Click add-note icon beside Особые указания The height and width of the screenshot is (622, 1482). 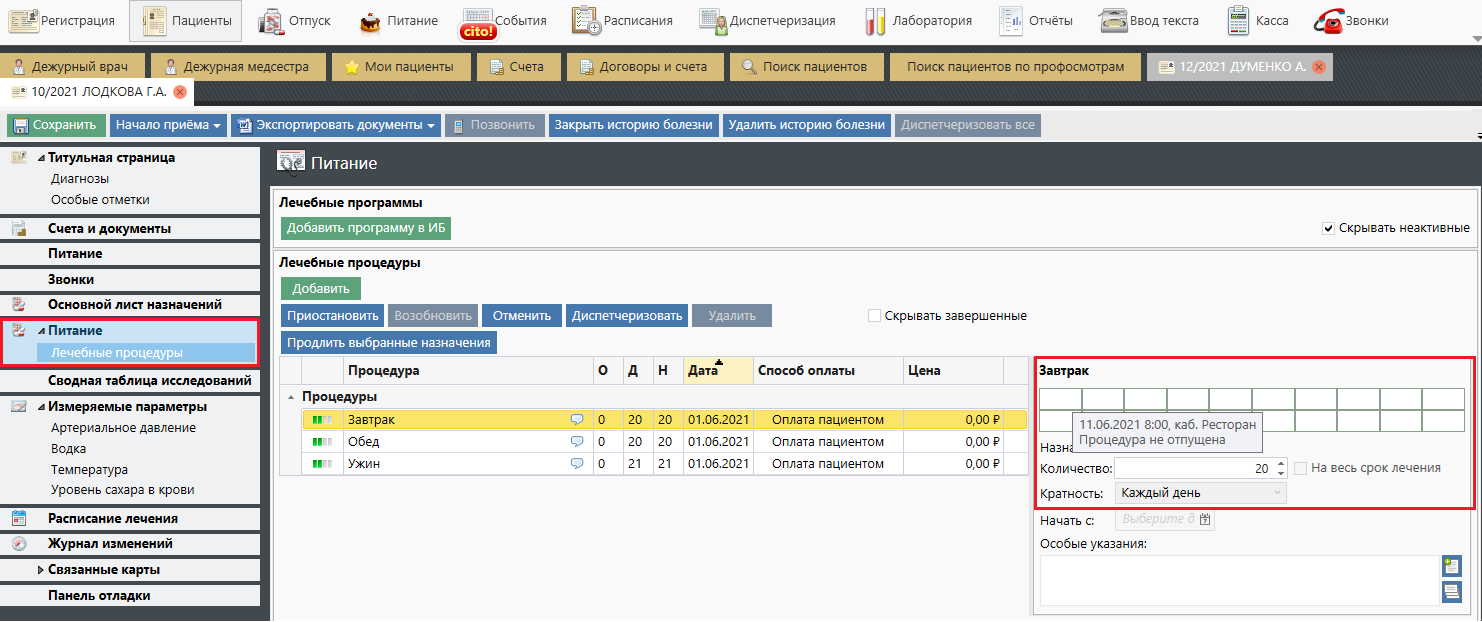(x=1451, y=566)
